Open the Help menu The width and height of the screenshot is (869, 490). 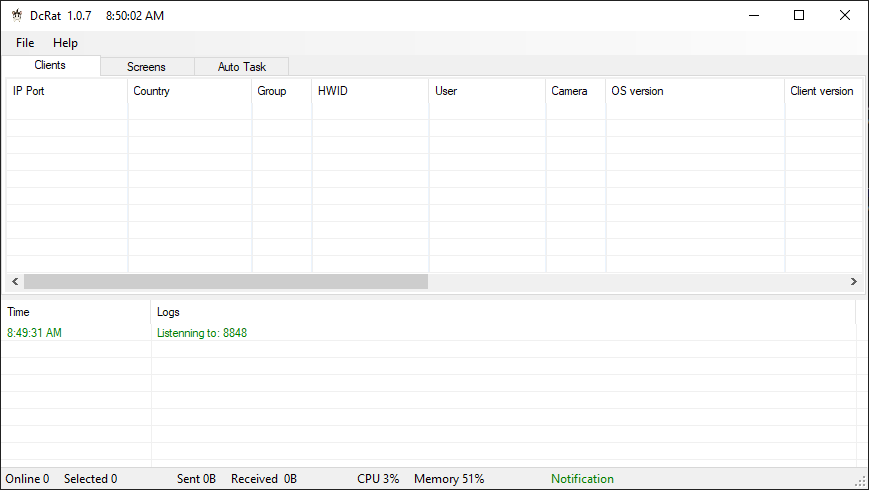point(65,43)
